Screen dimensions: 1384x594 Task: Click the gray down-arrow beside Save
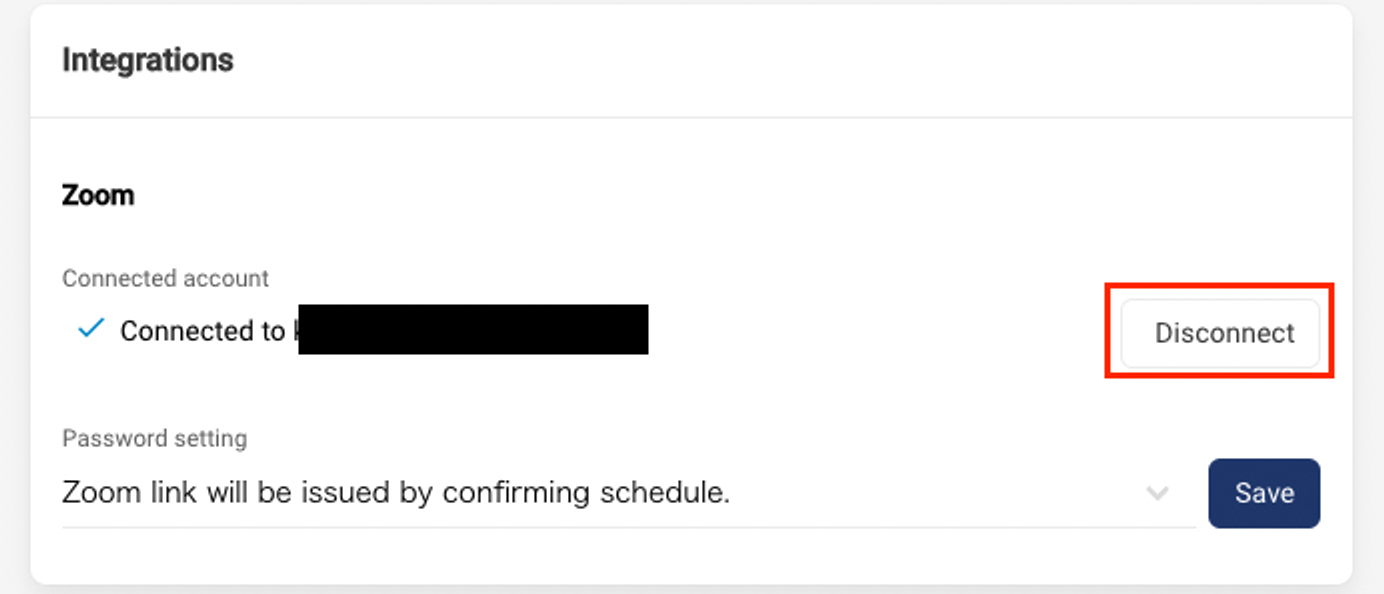(1157, 493)
